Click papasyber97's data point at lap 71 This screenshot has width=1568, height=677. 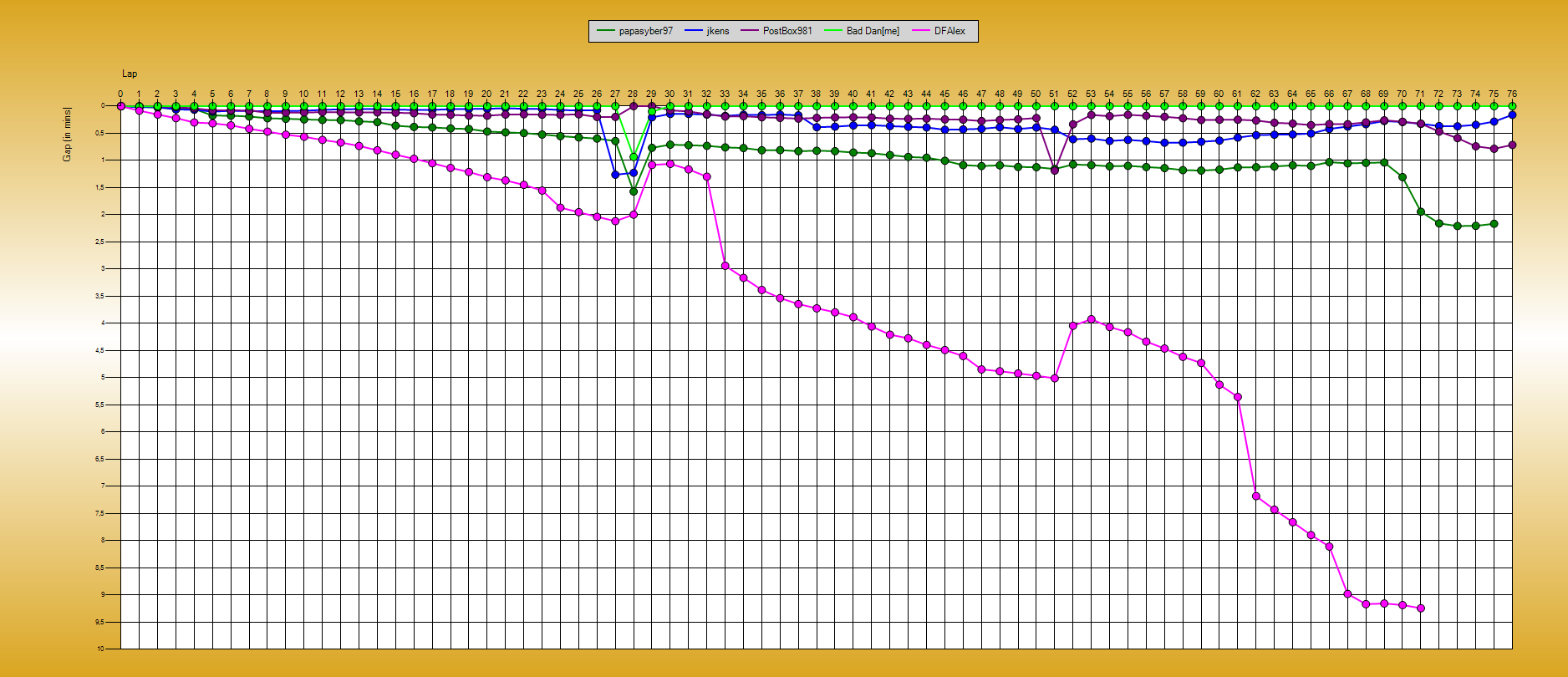pyautogui.click(x=1420, y=212)
